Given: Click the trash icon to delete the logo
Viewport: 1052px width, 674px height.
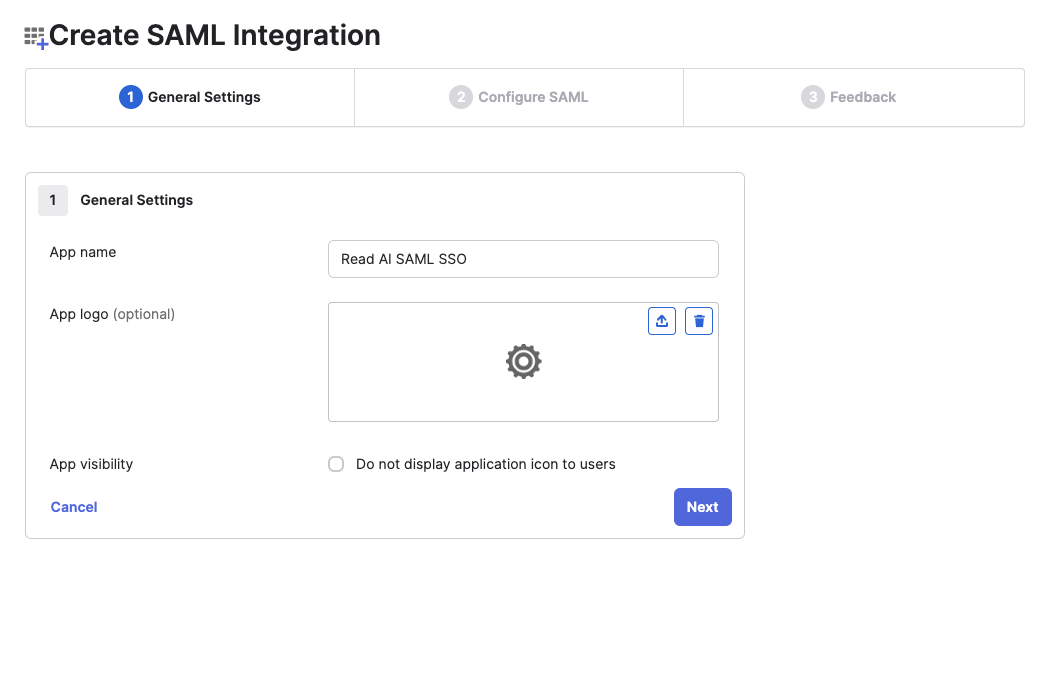Looking at the screenshot, I should coord(699,320).
